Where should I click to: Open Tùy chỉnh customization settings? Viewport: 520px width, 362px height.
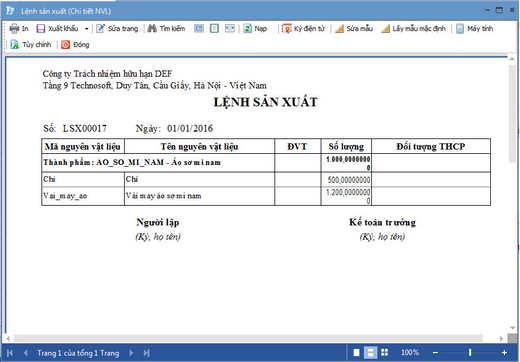(31, 45)
